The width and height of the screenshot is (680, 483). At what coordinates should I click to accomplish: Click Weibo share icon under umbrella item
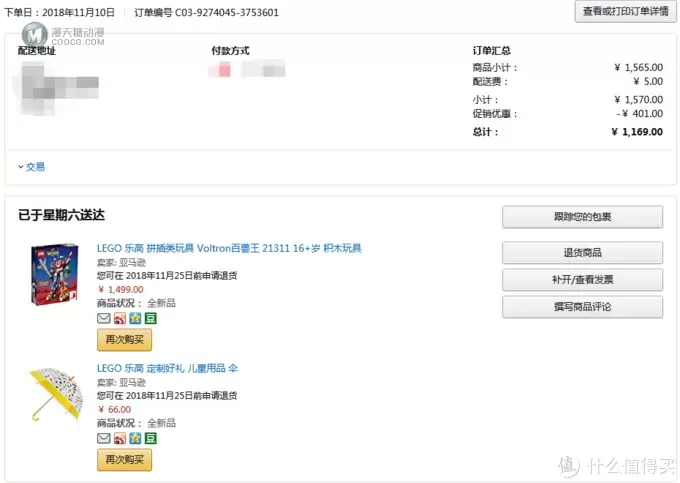[120, 438]
